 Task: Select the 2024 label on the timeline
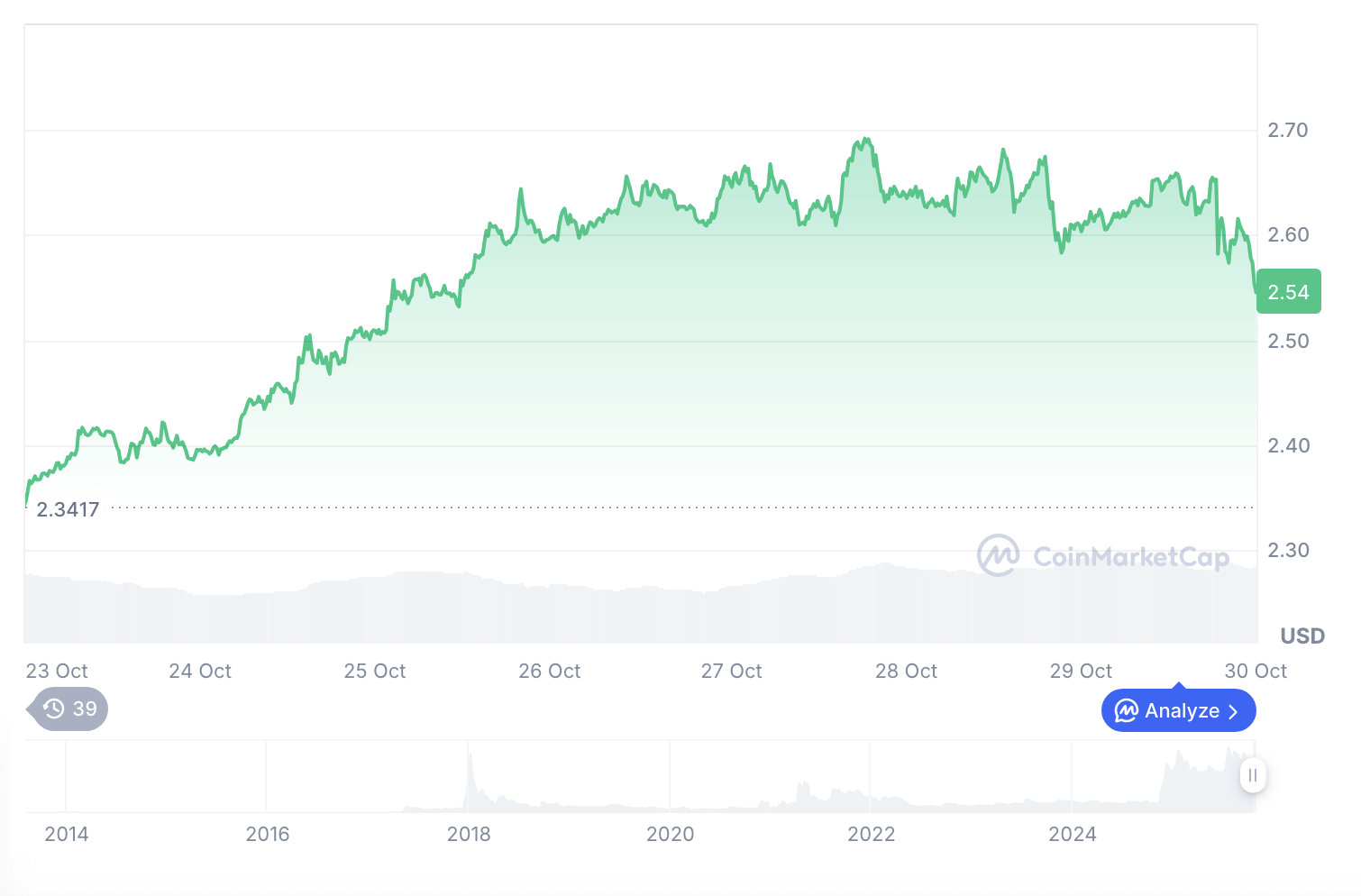pos(1073,835)
